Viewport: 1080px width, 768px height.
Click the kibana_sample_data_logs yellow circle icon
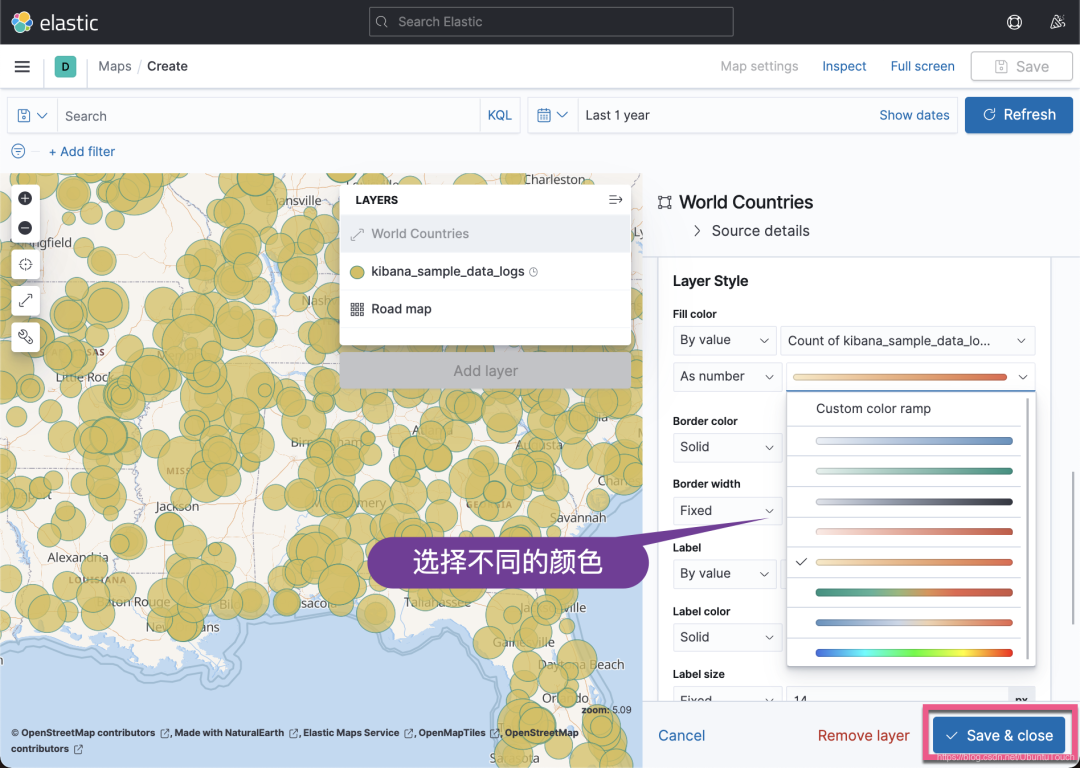coord(357,272)
